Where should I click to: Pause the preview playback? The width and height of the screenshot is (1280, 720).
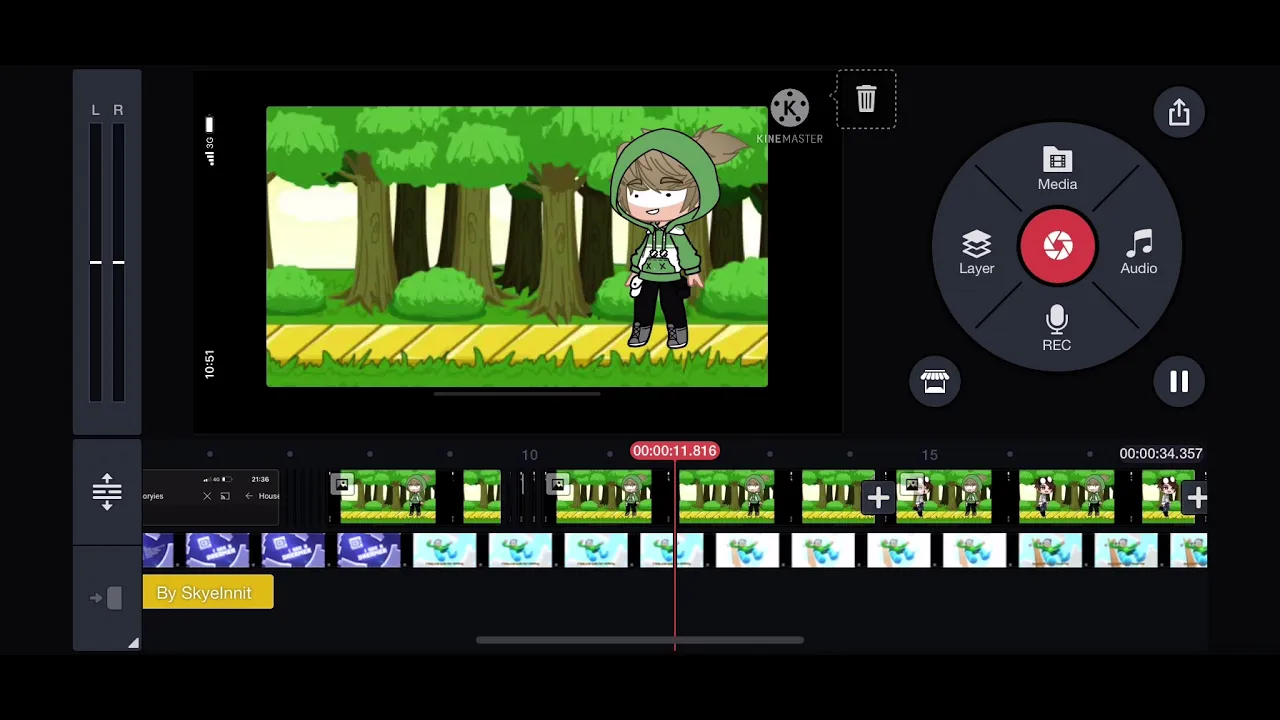click(x=1179, y=381)
